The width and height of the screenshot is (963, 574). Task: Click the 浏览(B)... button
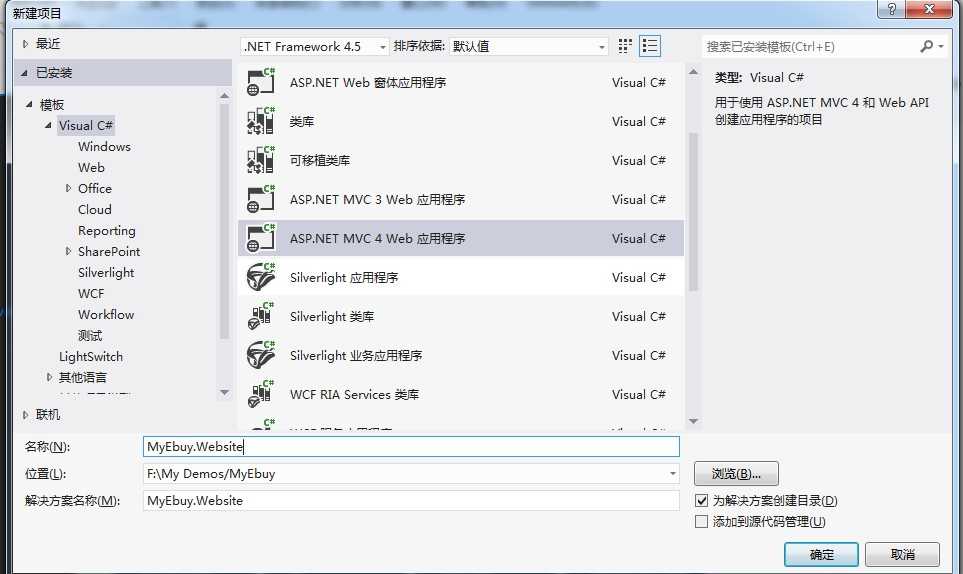[736, 473]
